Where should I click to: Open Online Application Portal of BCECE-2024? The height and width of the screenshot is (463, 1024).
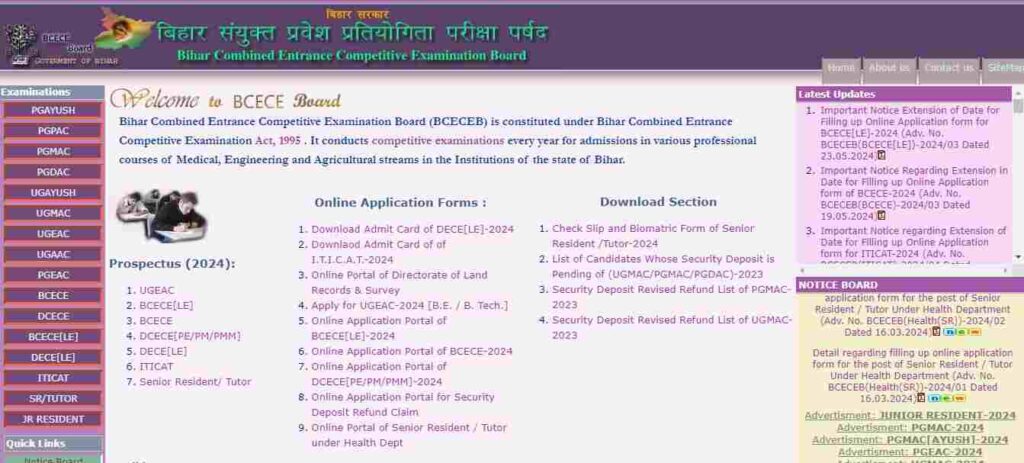pos(411,351)
